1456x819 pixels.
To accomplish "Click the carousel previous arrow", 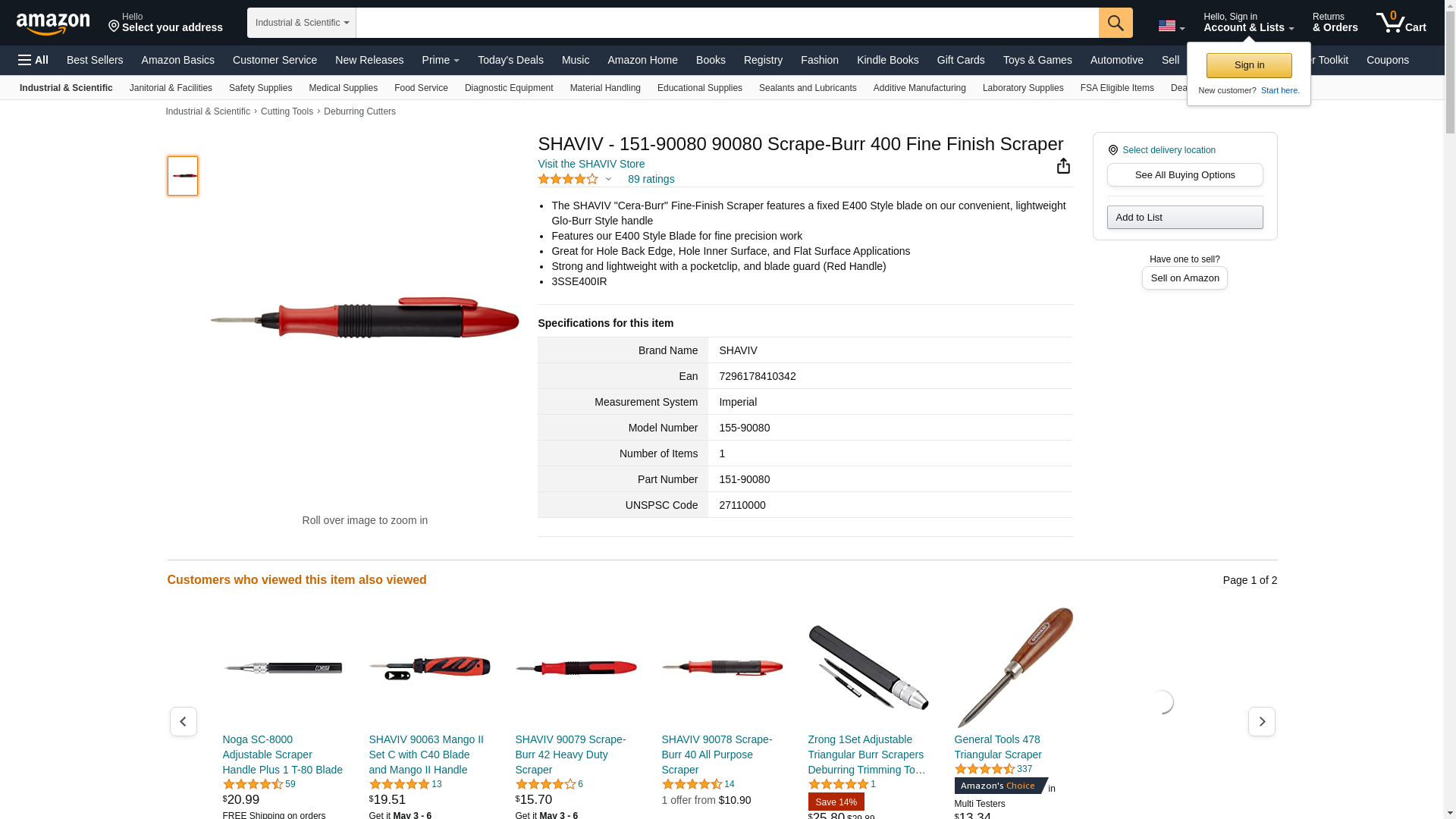I will tap(183, 721).
